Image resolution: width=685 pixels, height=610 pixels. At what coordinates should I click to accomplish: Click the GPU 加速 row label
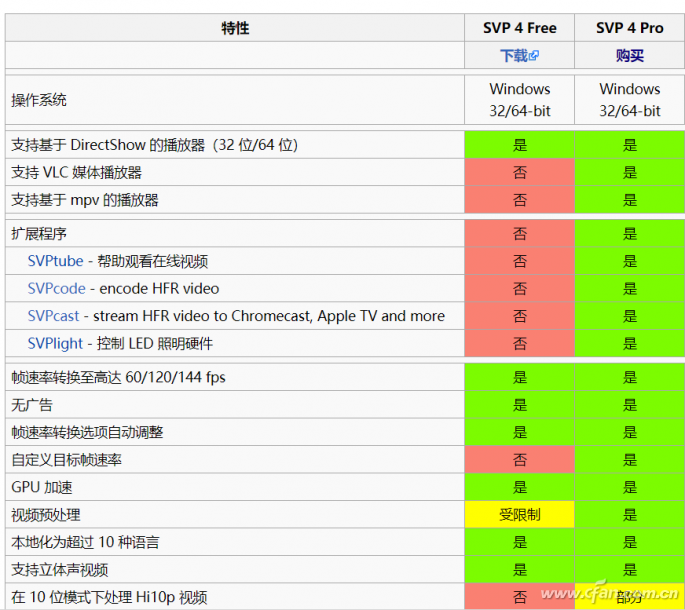click(42, 487)
